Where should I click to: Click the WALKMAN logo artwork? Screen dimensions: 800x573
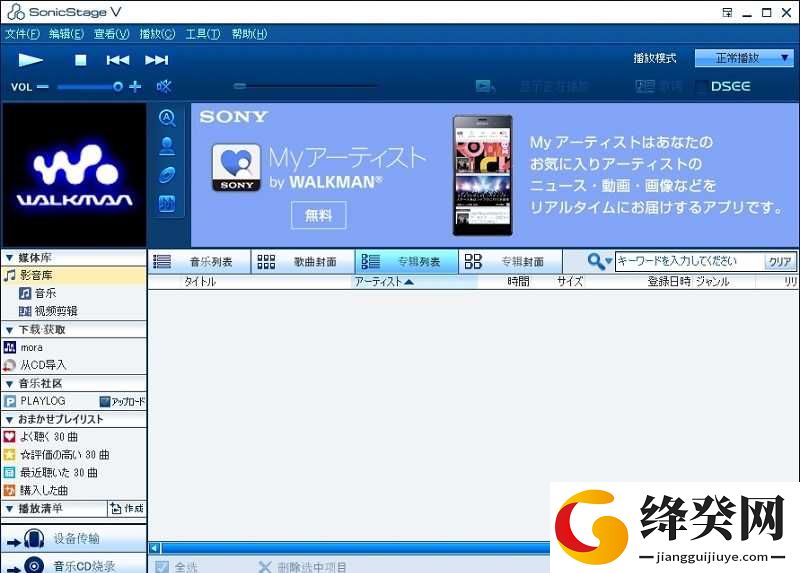coord(74,175)
